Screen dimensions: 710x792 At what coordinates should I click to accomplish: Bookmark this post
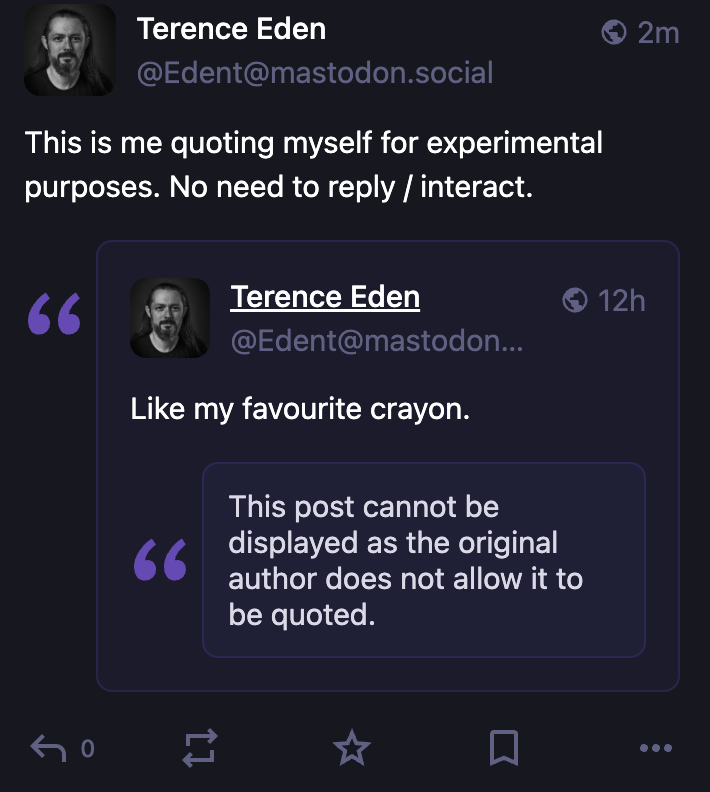(504, 747)
